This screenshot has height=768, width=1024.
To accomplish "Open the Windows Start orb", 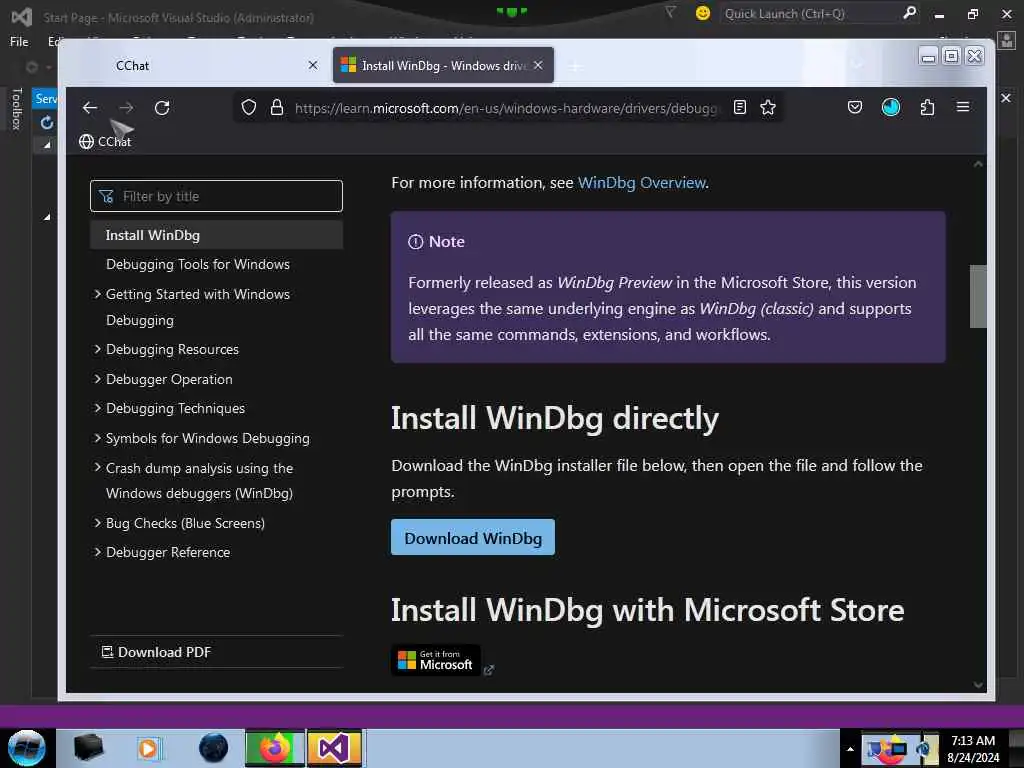I will tap(26, 748).
